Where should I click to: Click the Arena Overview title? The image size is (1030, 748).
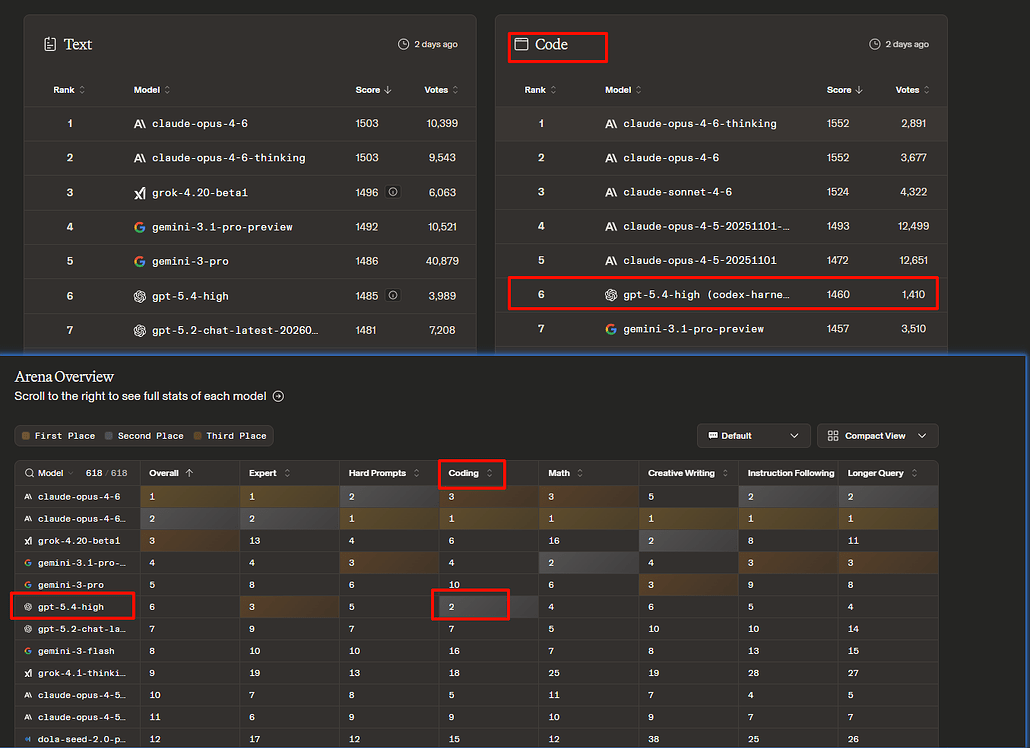[64, 377]
